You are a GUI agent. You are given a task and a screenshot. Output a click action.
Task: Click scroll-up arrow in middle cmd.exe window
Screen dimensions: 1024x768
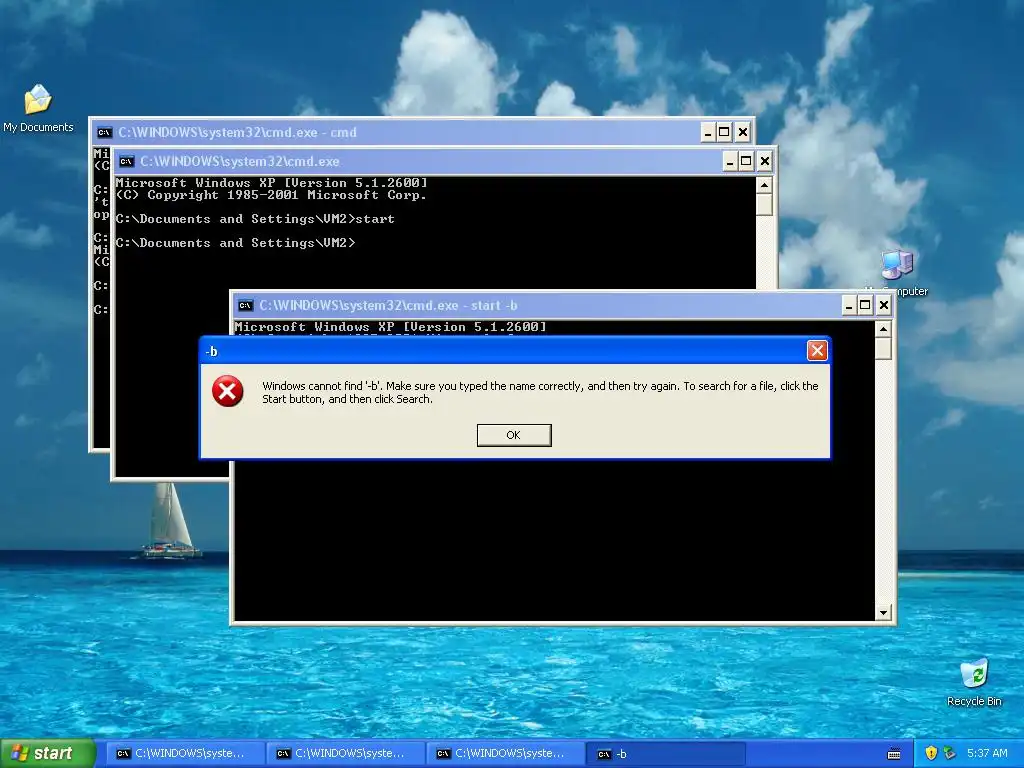tap(764, 185)
